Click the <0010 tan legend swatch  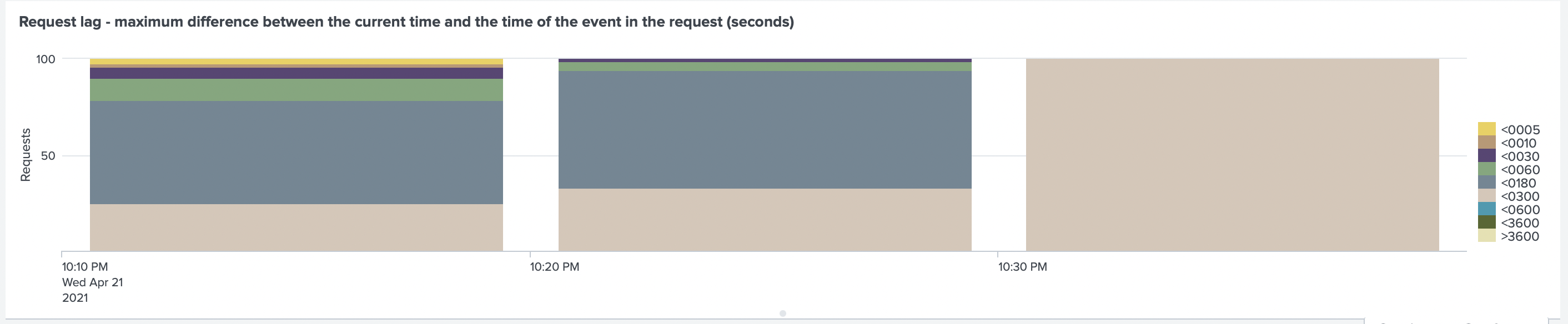pyautogui.click(x=1486, y=142)
